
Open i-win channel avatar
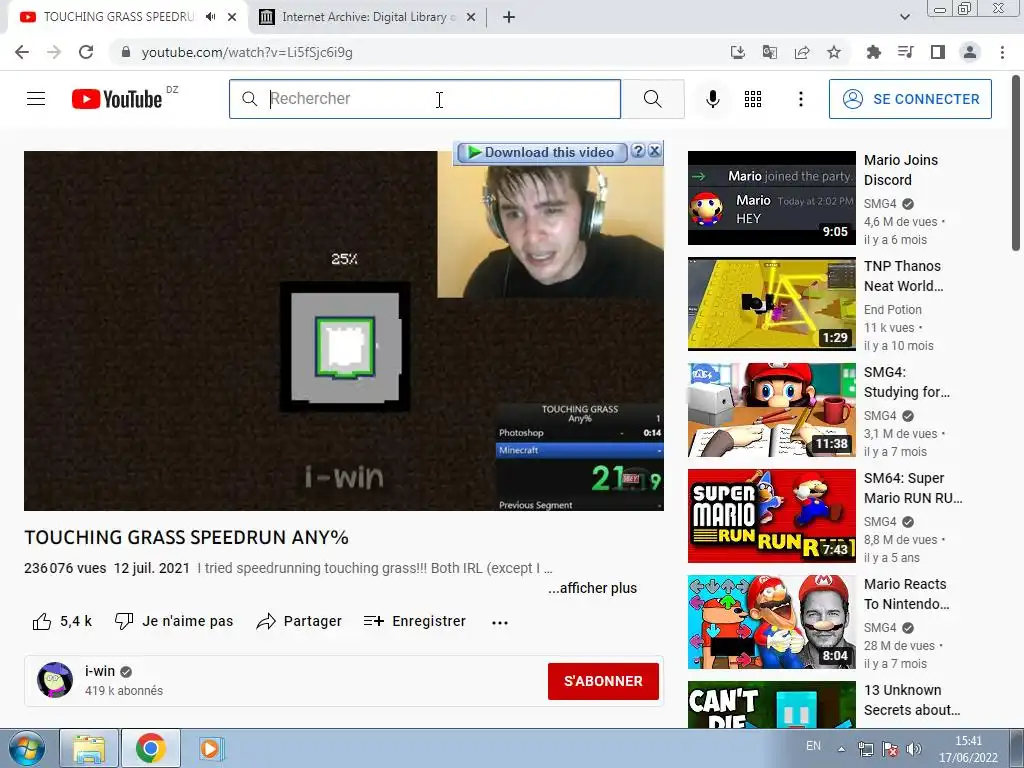pos(55,680)
